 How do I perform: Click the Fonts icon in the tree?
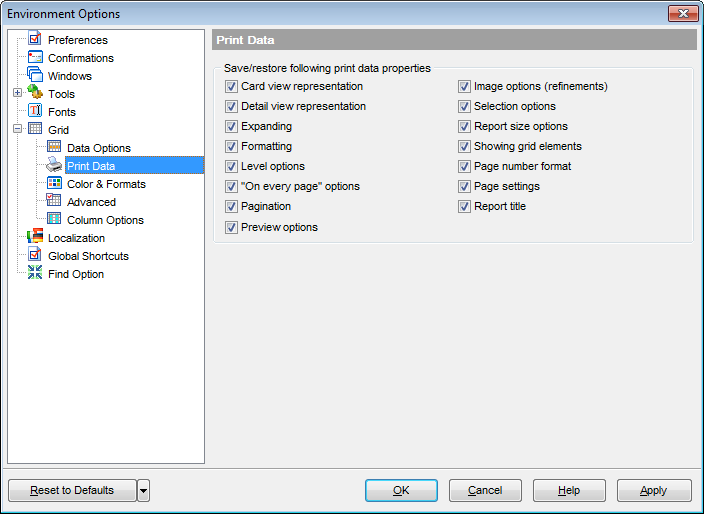pyautogui.click(x=35, y=112)
